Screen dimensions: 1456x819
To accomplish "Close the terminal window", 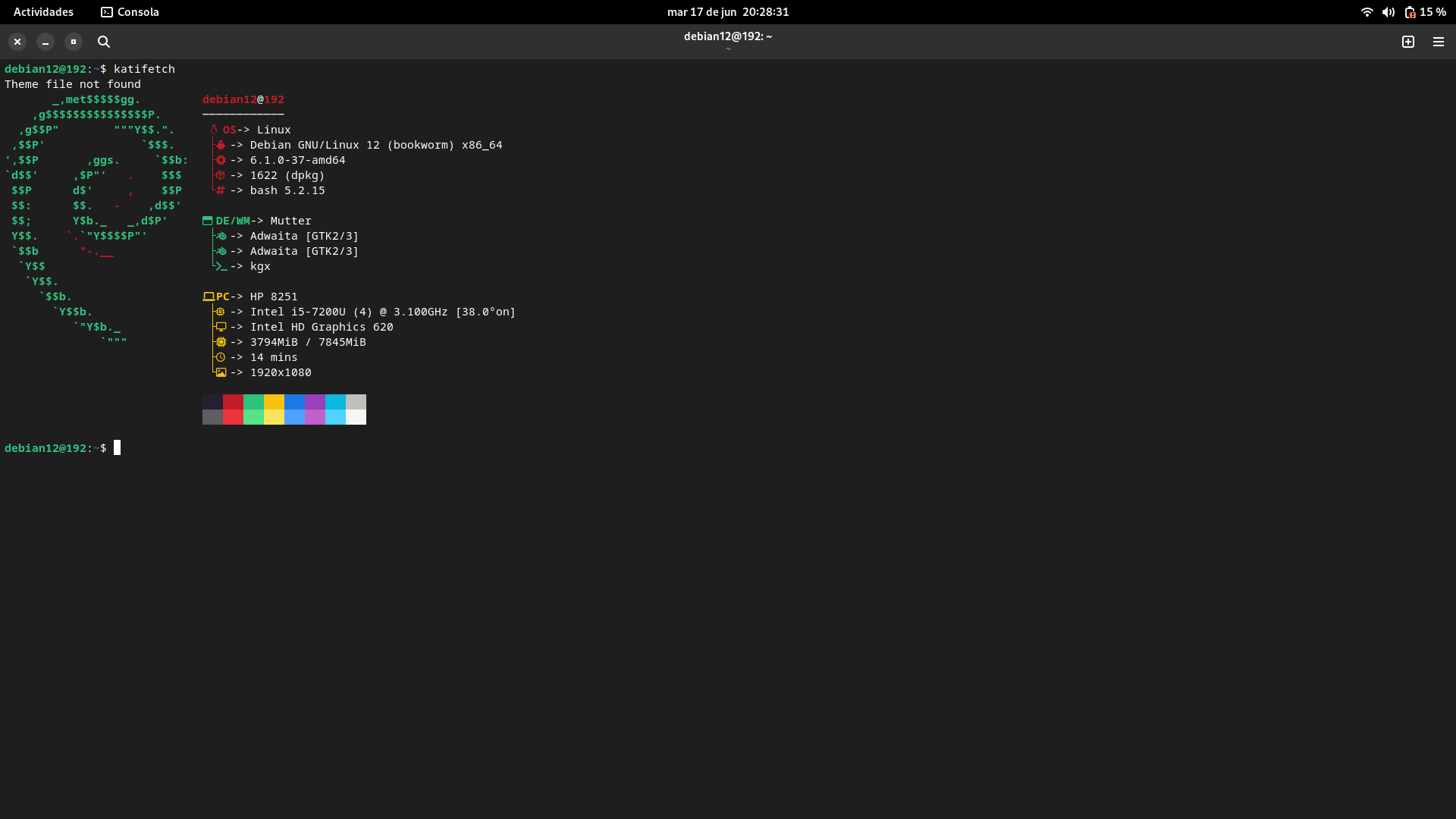I will [17, 42].
